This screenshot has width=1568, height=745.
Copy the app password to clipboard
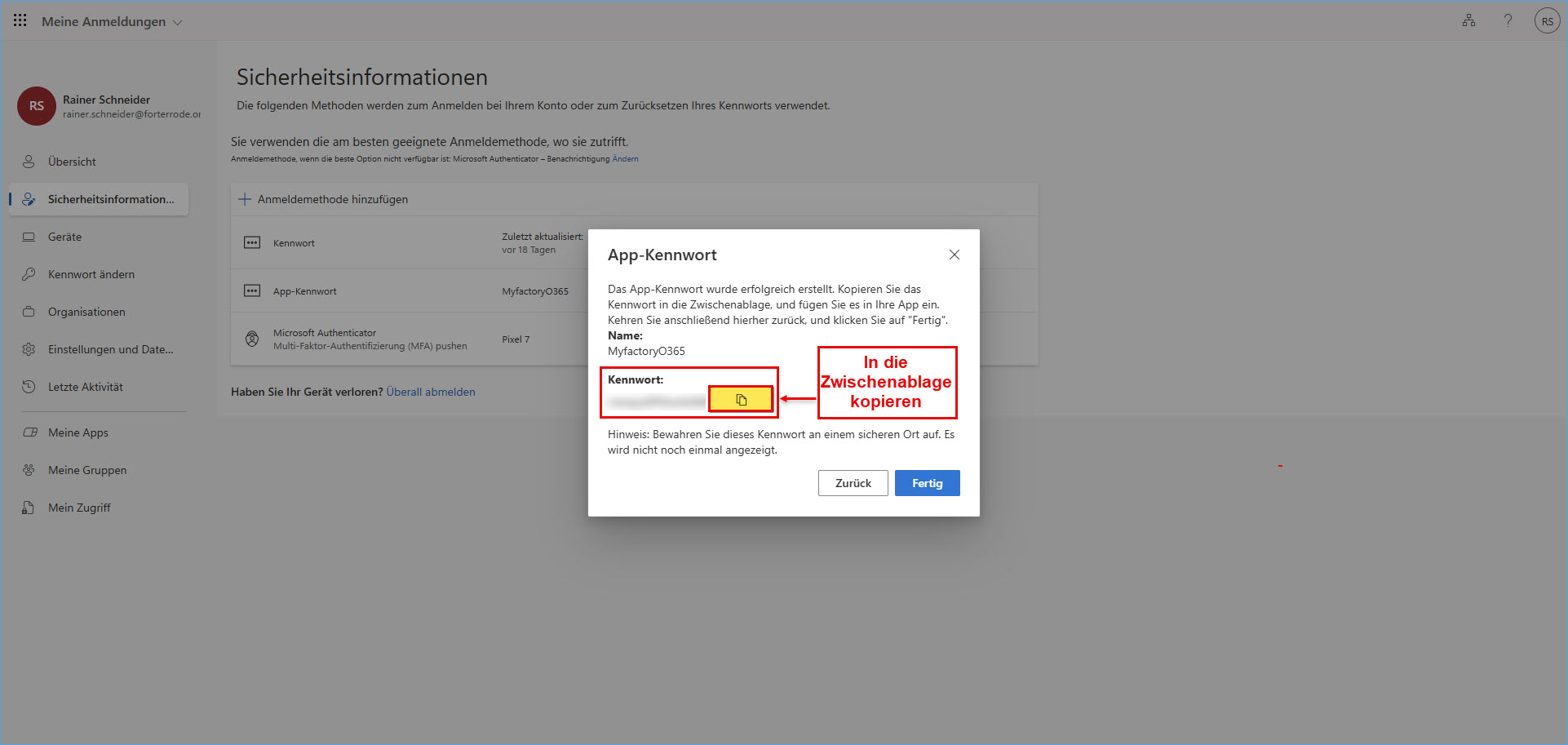pos(741,399)
